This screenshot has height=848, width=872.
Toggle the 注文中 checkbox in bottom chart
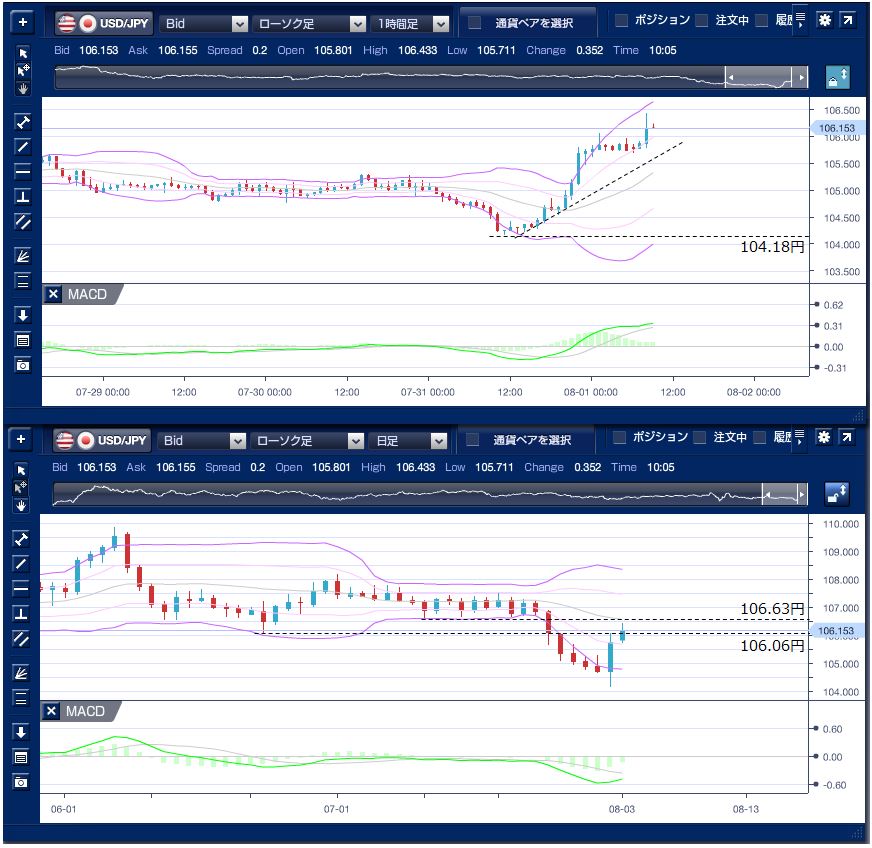pos(702,438)
